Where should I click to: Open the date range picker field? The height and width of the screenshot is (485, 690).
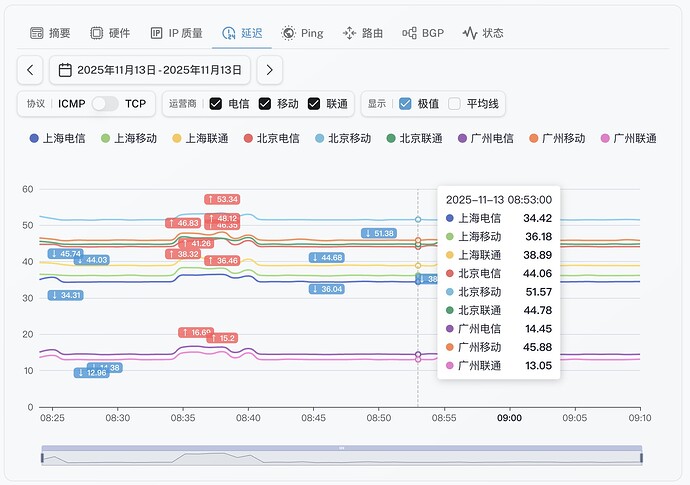click(x=158, y=70)
